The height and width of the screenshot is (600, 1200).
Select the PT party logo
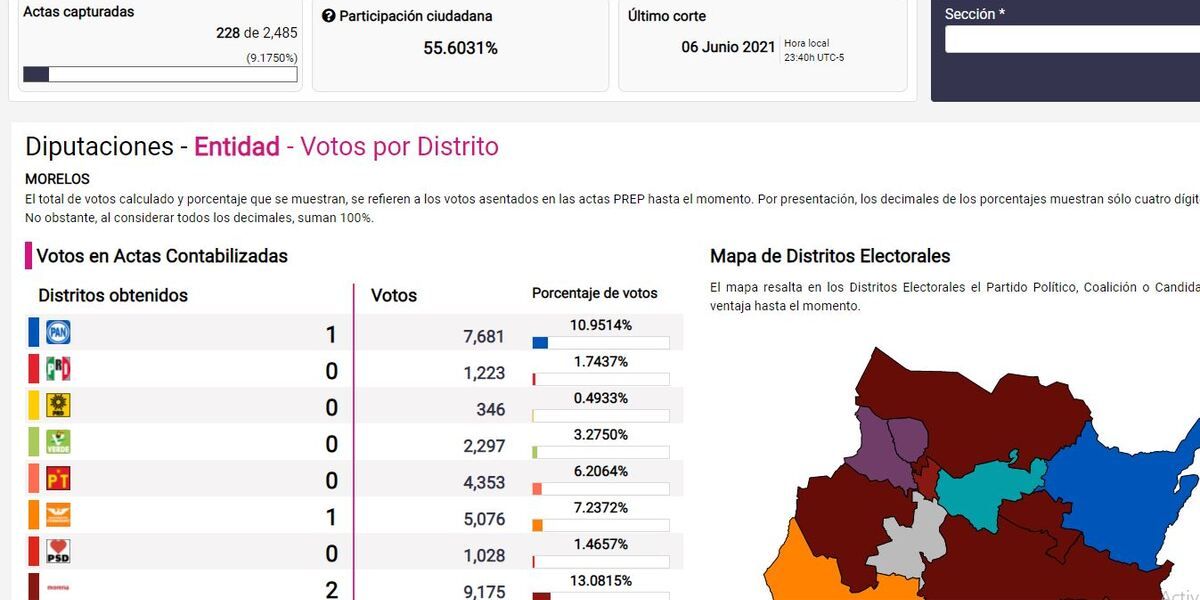58,478
